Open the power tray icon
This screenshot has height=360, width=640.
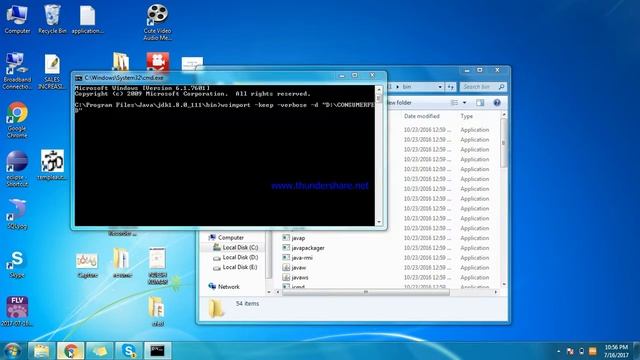coord(581,351)
